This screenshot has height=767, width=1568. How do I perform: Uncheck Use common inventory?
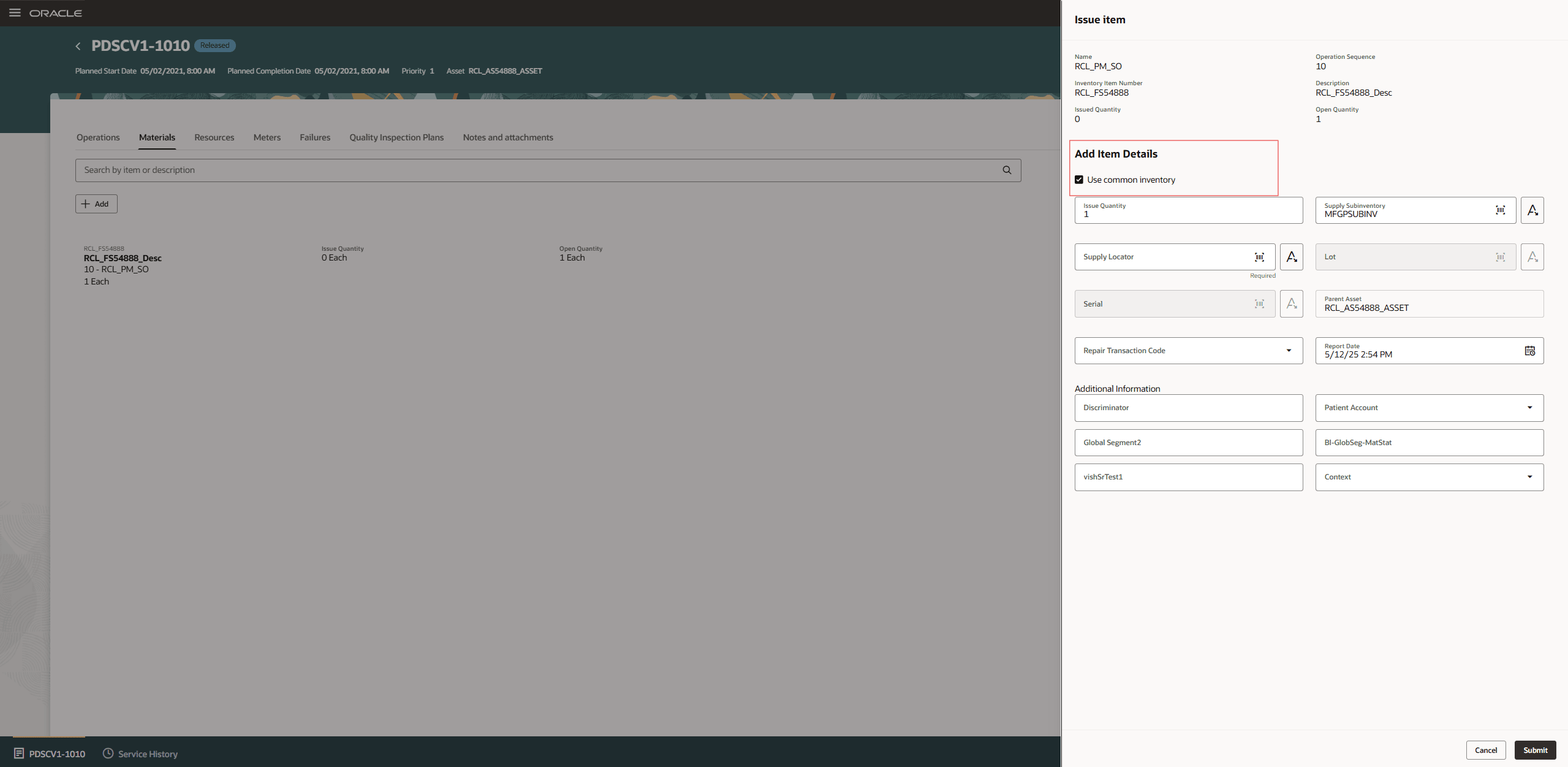click(1080, 179)
